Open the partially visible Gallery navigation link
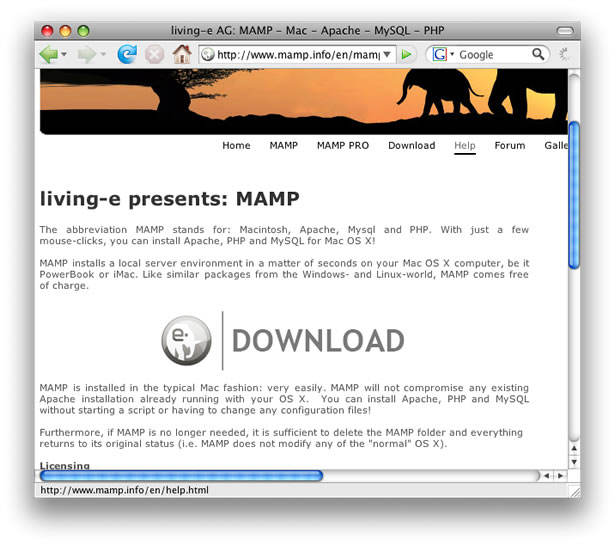Image resolution: width=615 pixels, height=545 pixels. [556, 145]
